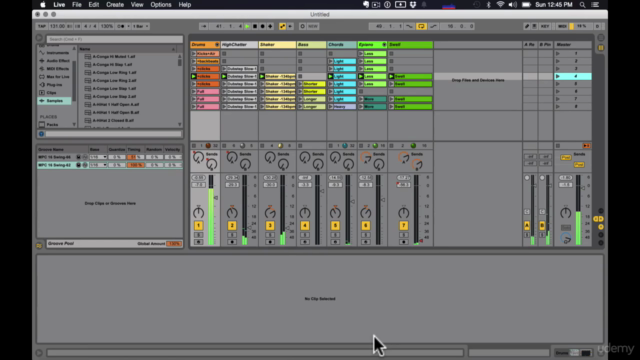The height and width of the screenshot is (360, 640).
Task: Select the Shaker track header
Action: (x=277, y=44)
